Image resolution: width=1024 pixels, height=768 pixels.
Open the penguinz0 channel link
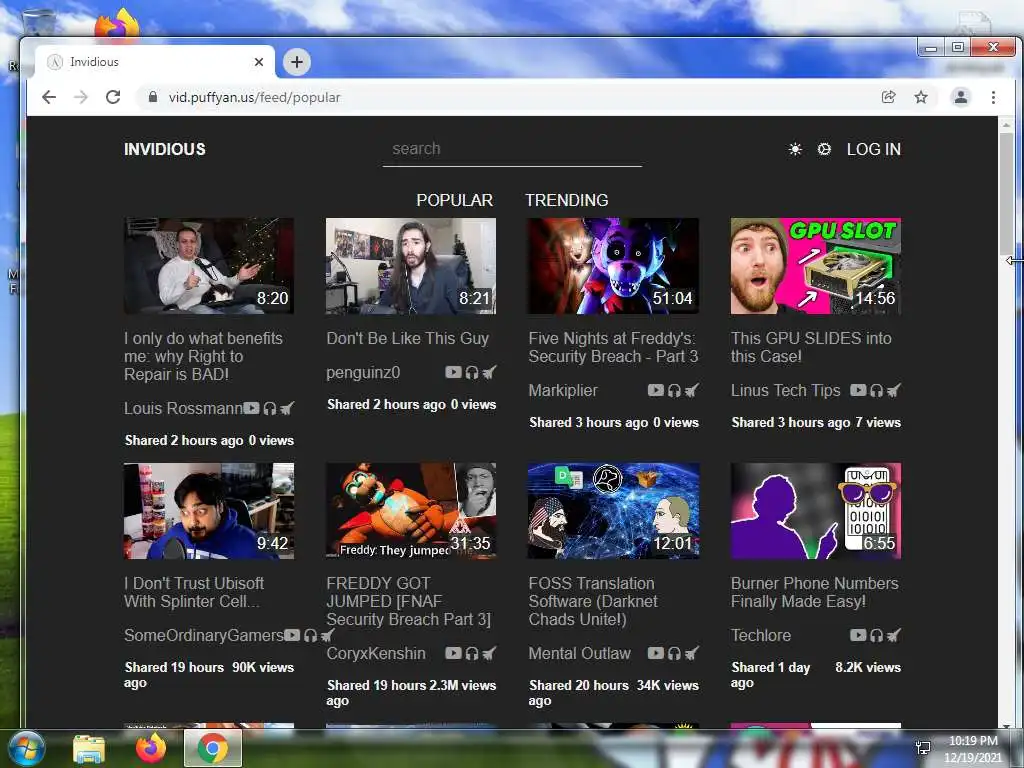tap(363, 373)
